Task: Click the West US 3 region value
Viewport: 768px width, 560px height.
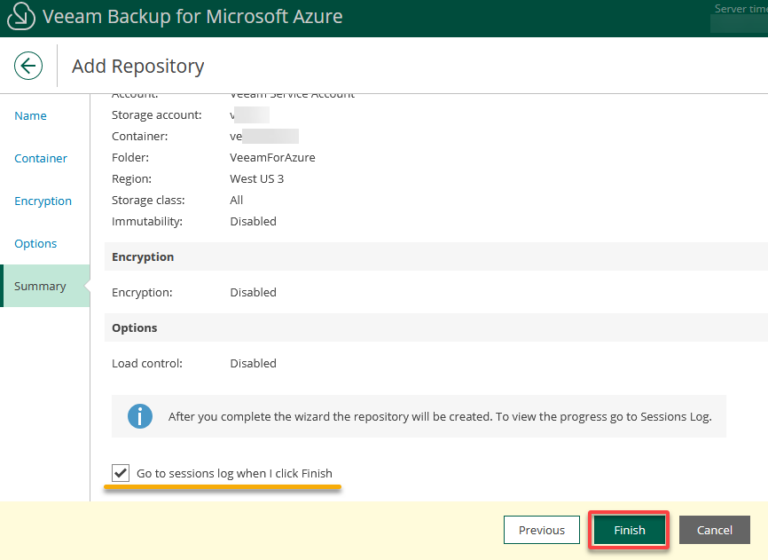Action: pos(257,179)
